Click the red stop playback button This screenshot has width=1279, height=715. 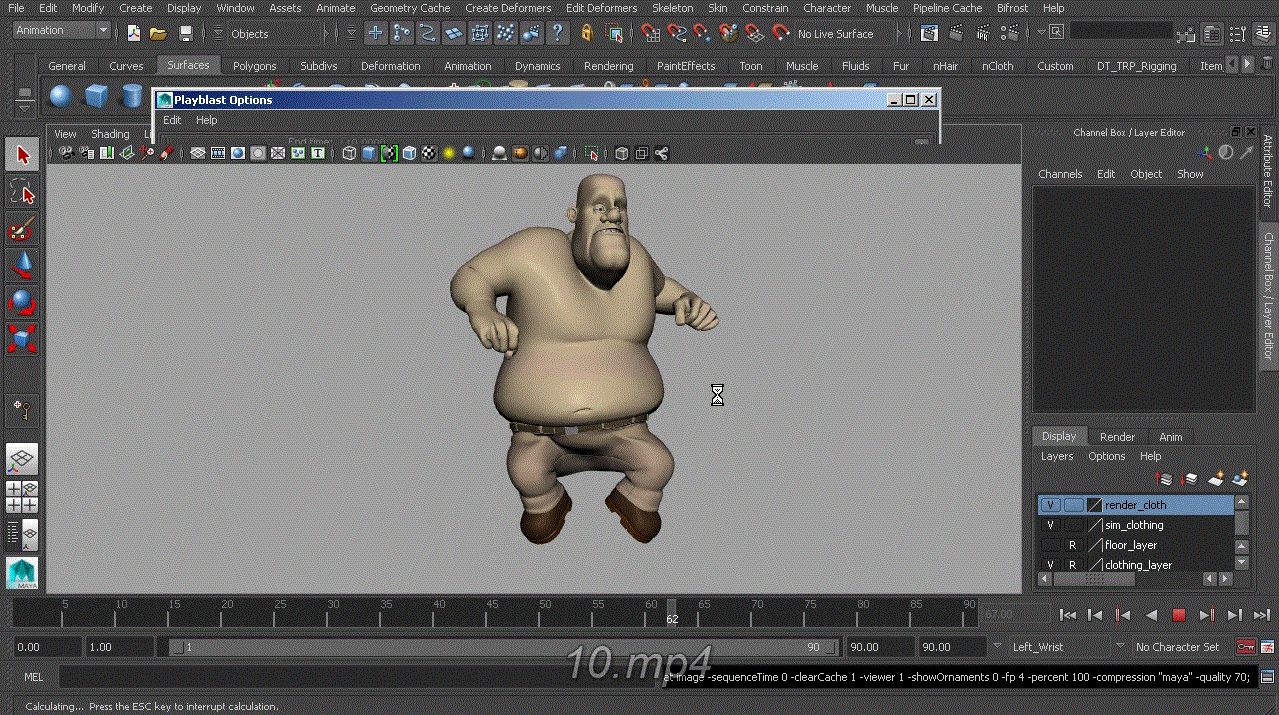point(1179,615)
